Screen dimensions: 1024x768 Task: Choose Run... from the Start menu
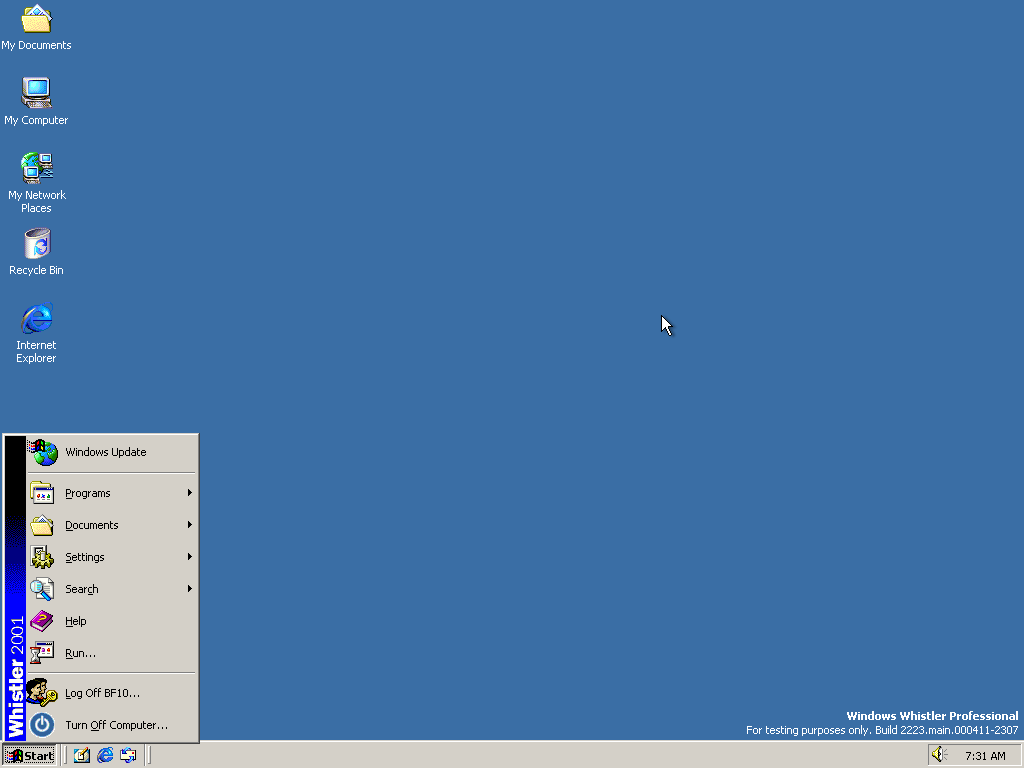(112, 653)
